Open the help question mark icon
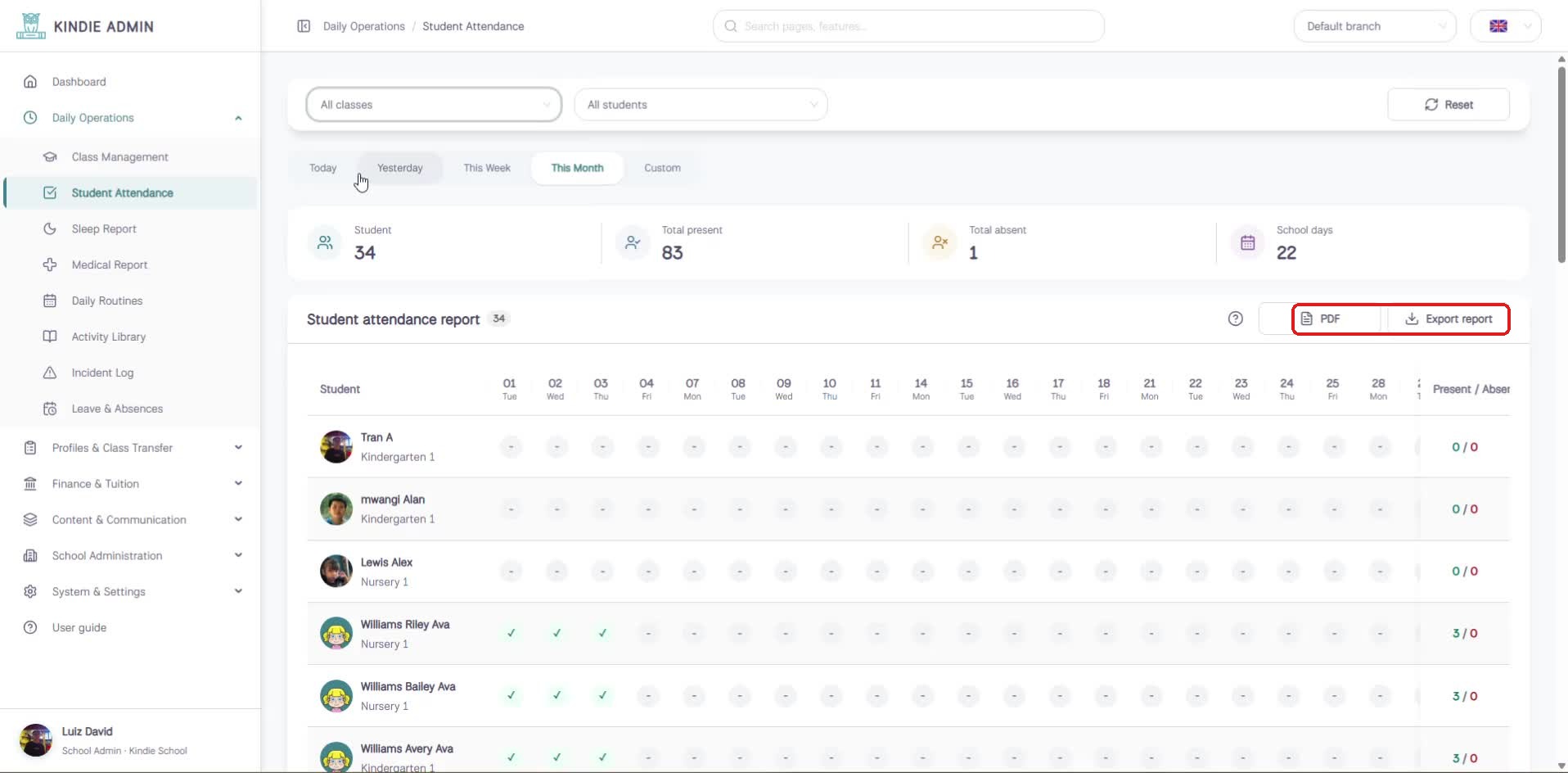The height and width of the screenshot is (773, 1568). [1236, 319]
